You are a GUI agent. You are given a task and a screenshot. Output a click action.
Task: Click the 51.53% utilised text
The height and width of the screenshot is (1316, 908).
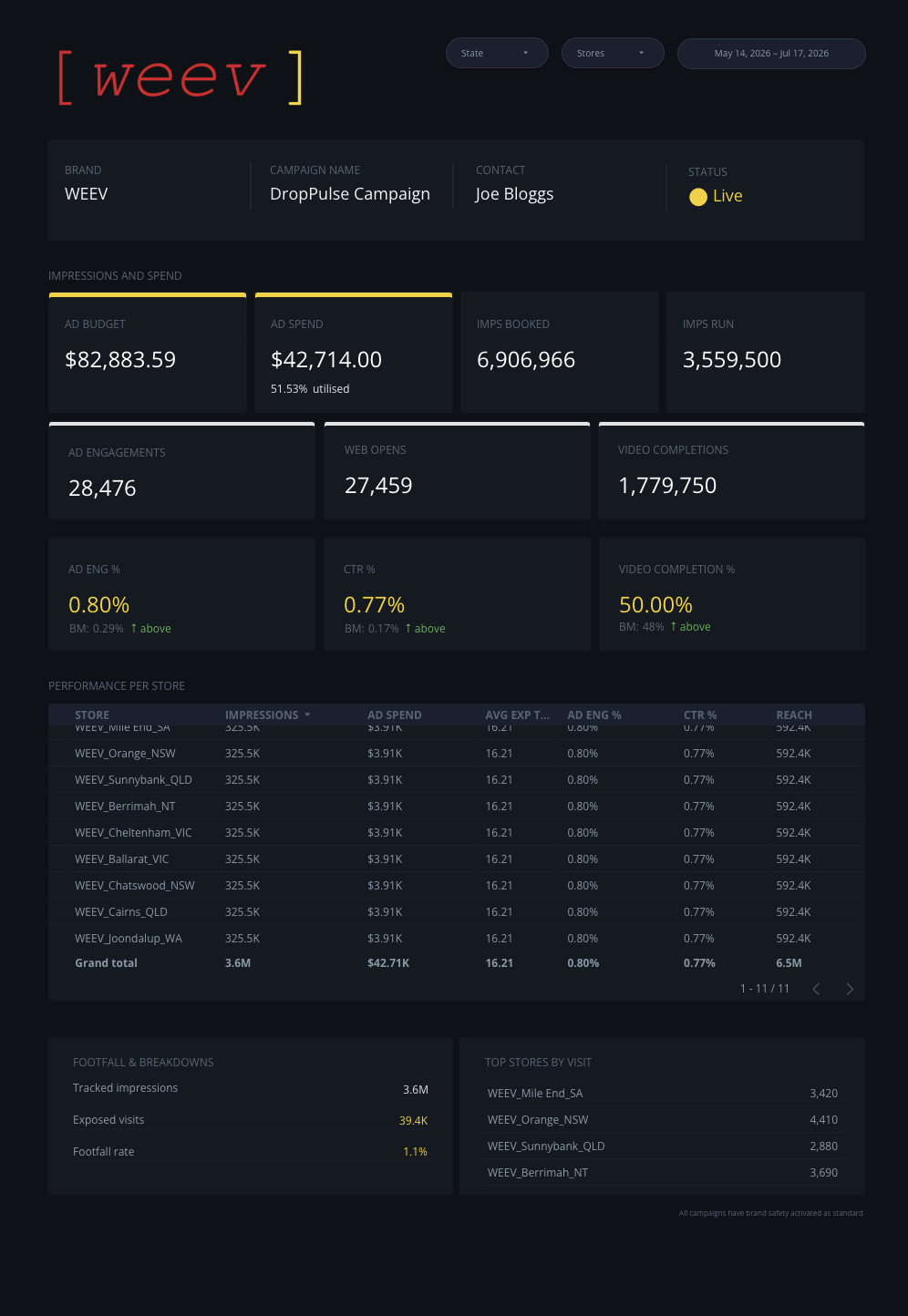pyautogui.click(x=310, y=389)
